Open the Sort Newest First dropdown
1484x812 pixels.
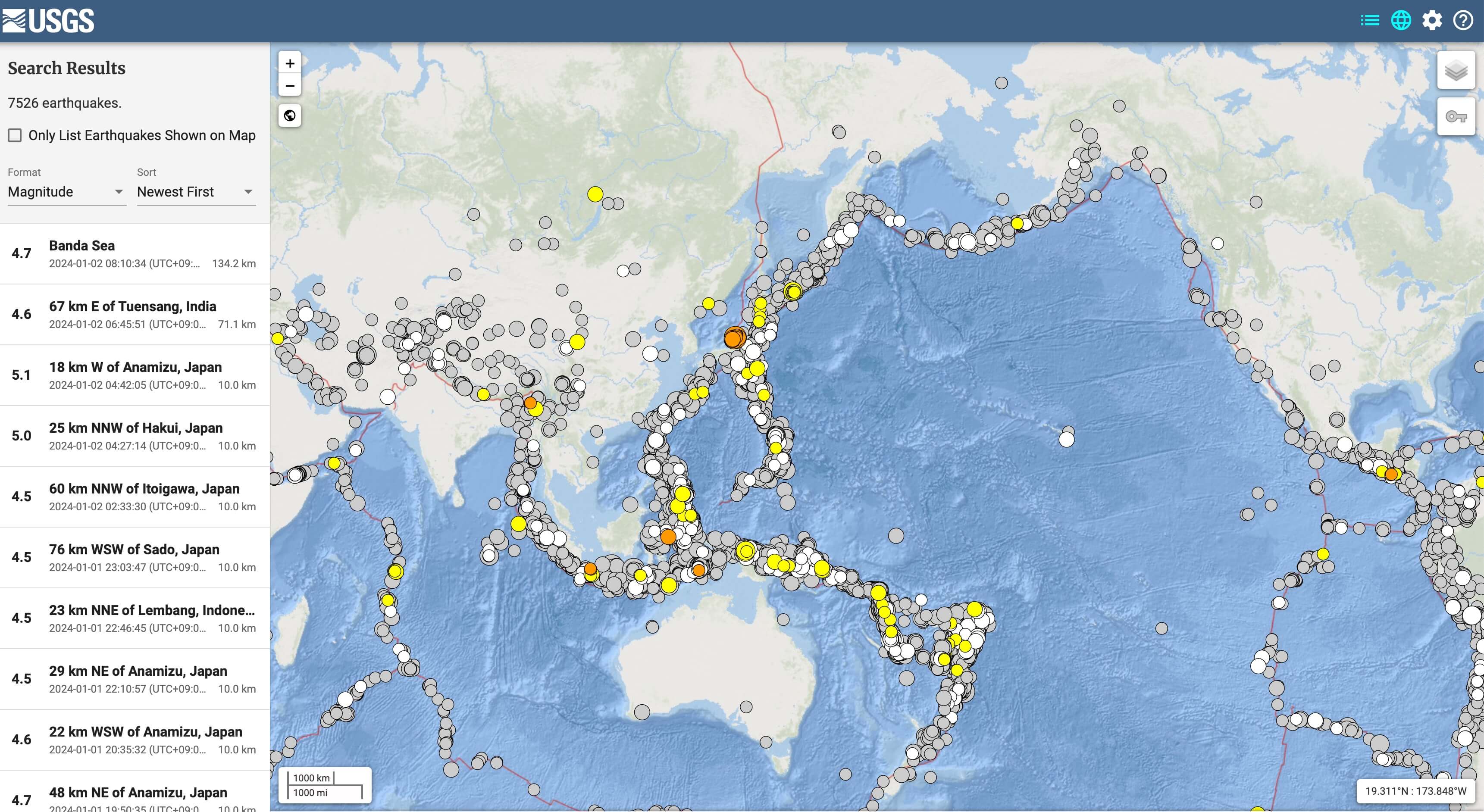pyautogui.click(x=195, y=192)
